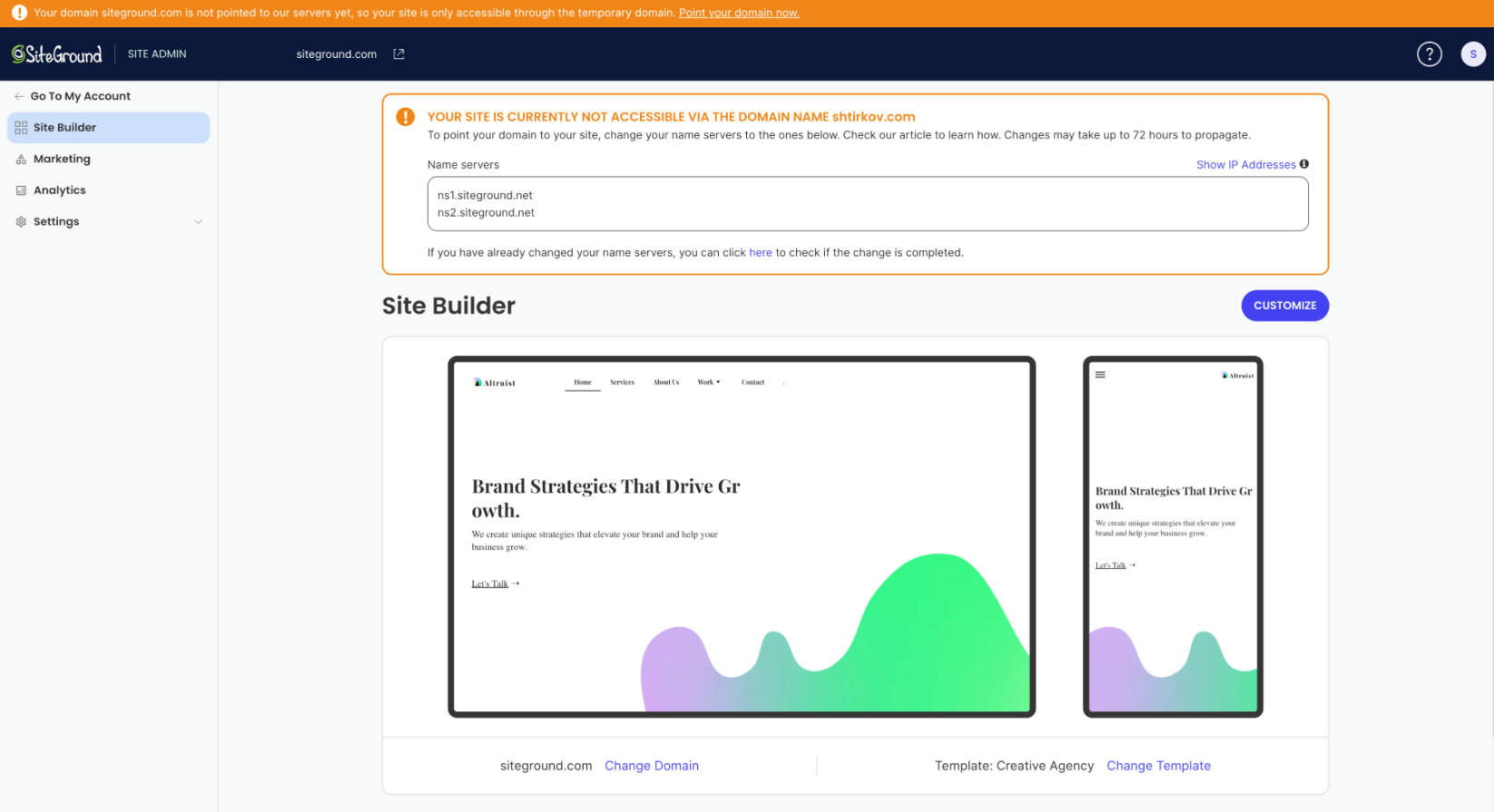Click the orange alert icon in domain notice
Viewport: 1494px width, 812px height.
(x=406, y=117)
